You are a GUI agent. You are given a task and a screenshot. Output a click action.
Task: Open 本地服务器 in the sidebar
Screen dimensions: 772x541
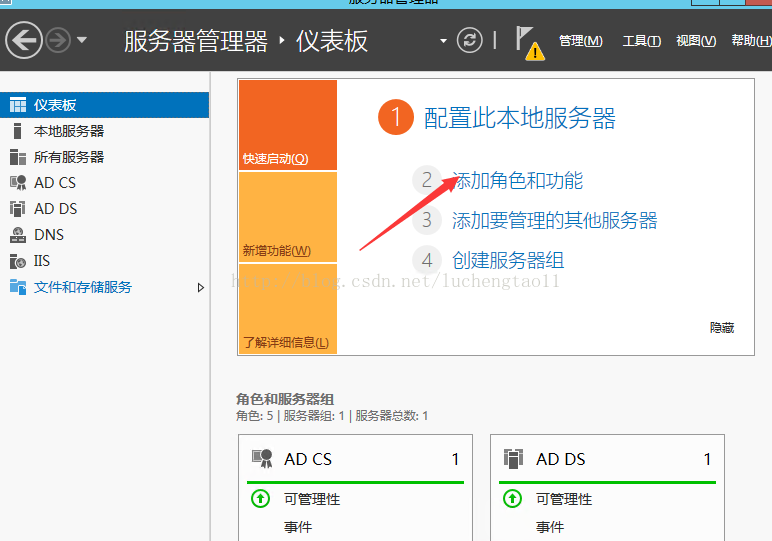68,131
